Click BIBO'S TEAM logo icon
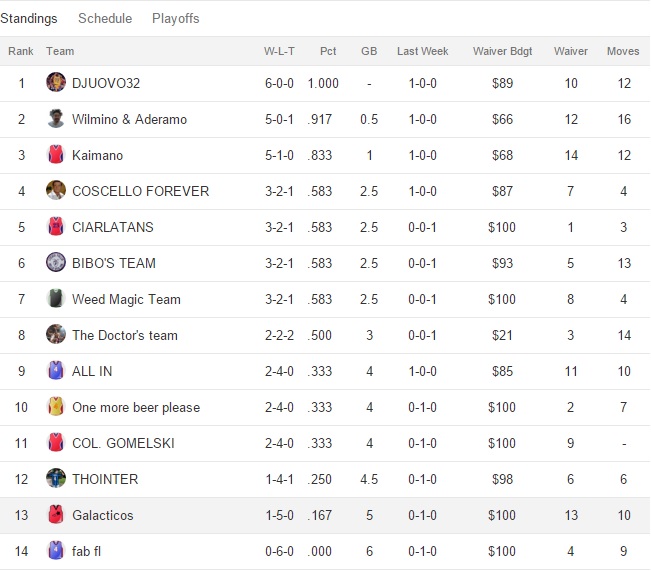Viewport: 651px width, 571px height. pos(56,263)
